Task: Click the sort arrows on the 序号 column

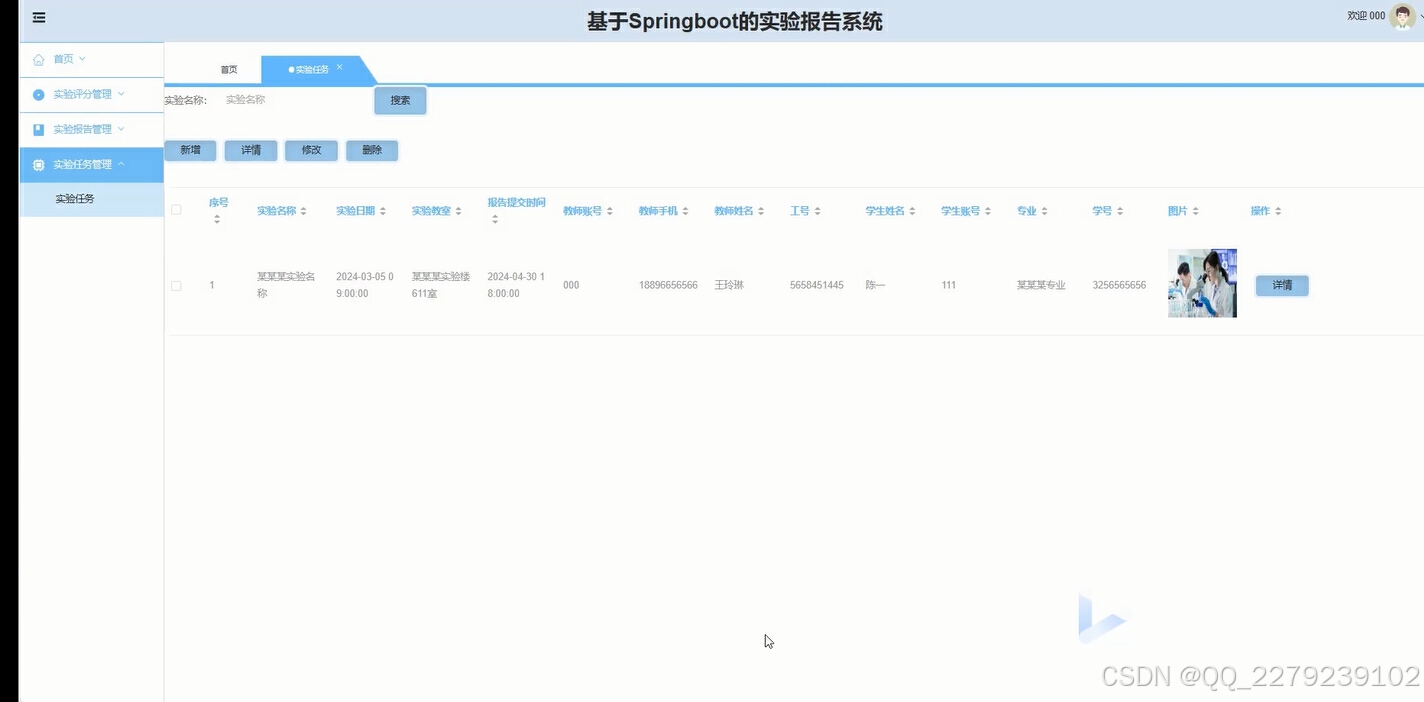Action: pyautogui.click(x=218, y=218)
